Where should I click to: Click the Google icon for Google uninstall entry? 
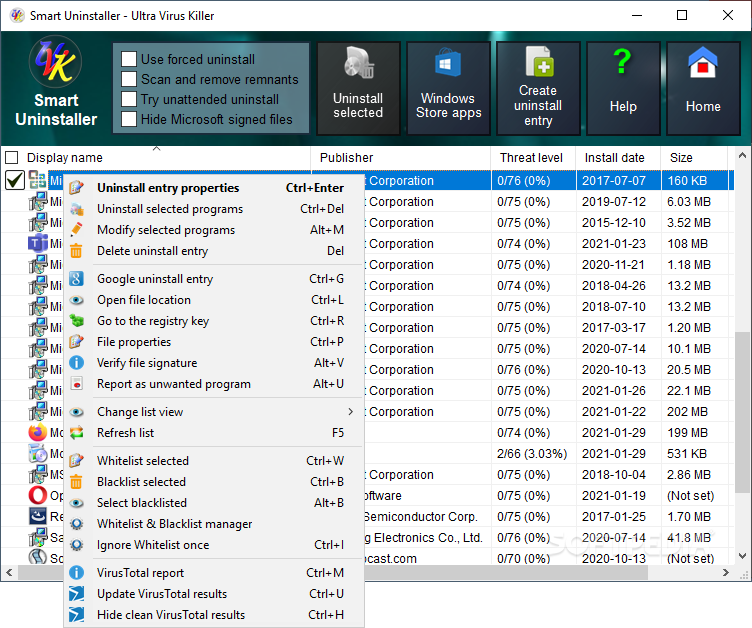point(77,279)
